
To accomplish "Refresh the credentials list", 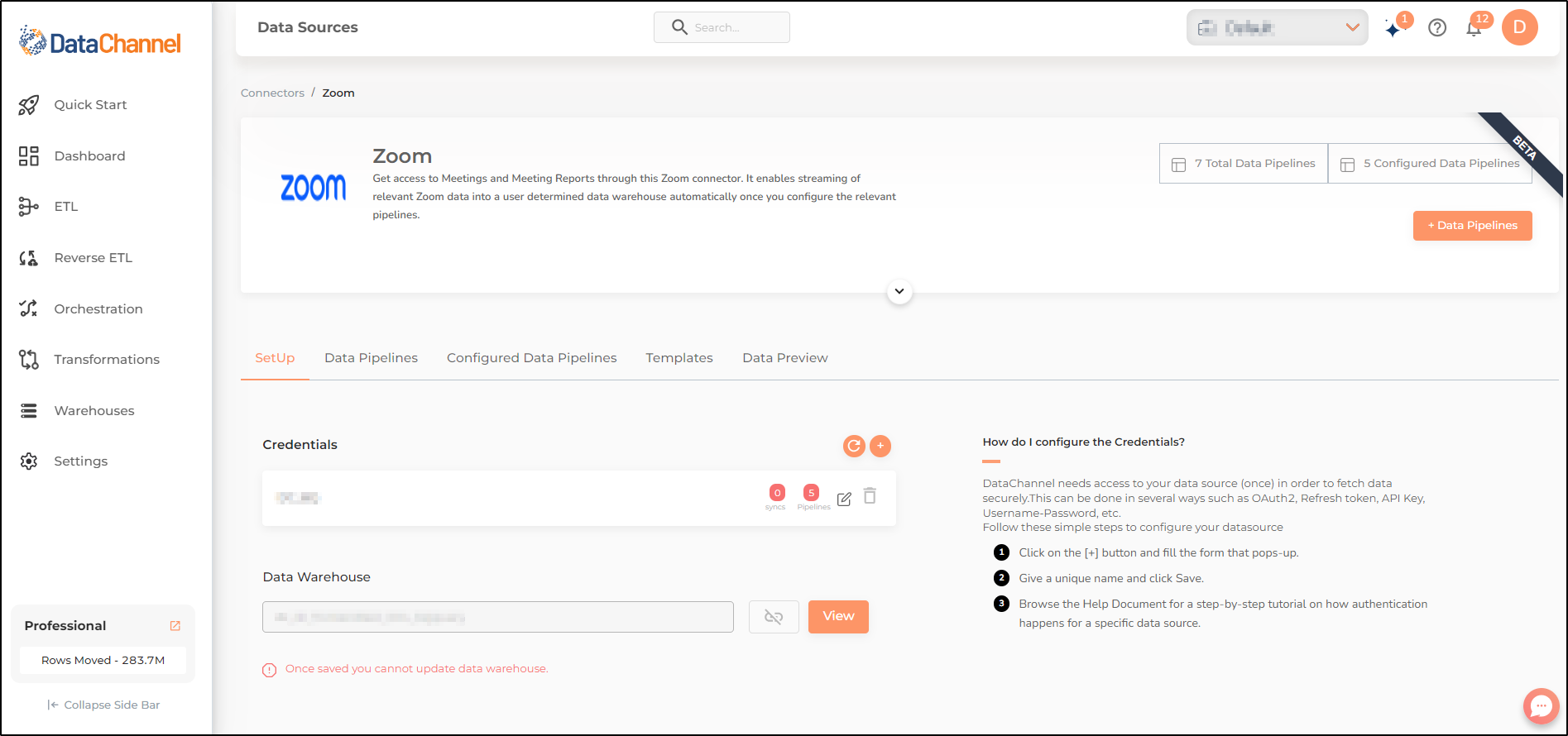I will coord(854,446).
